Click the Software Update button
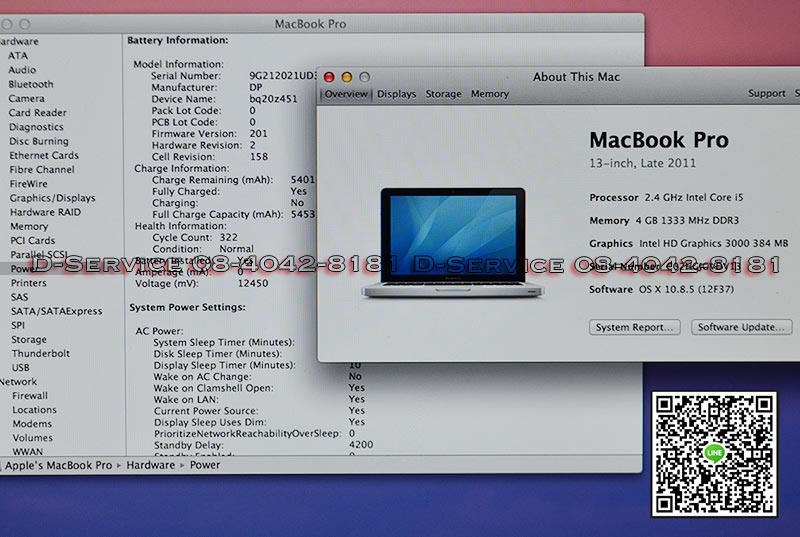Image resolution: width=800 pixels, height=537 pixels. [x=741, y=327]
